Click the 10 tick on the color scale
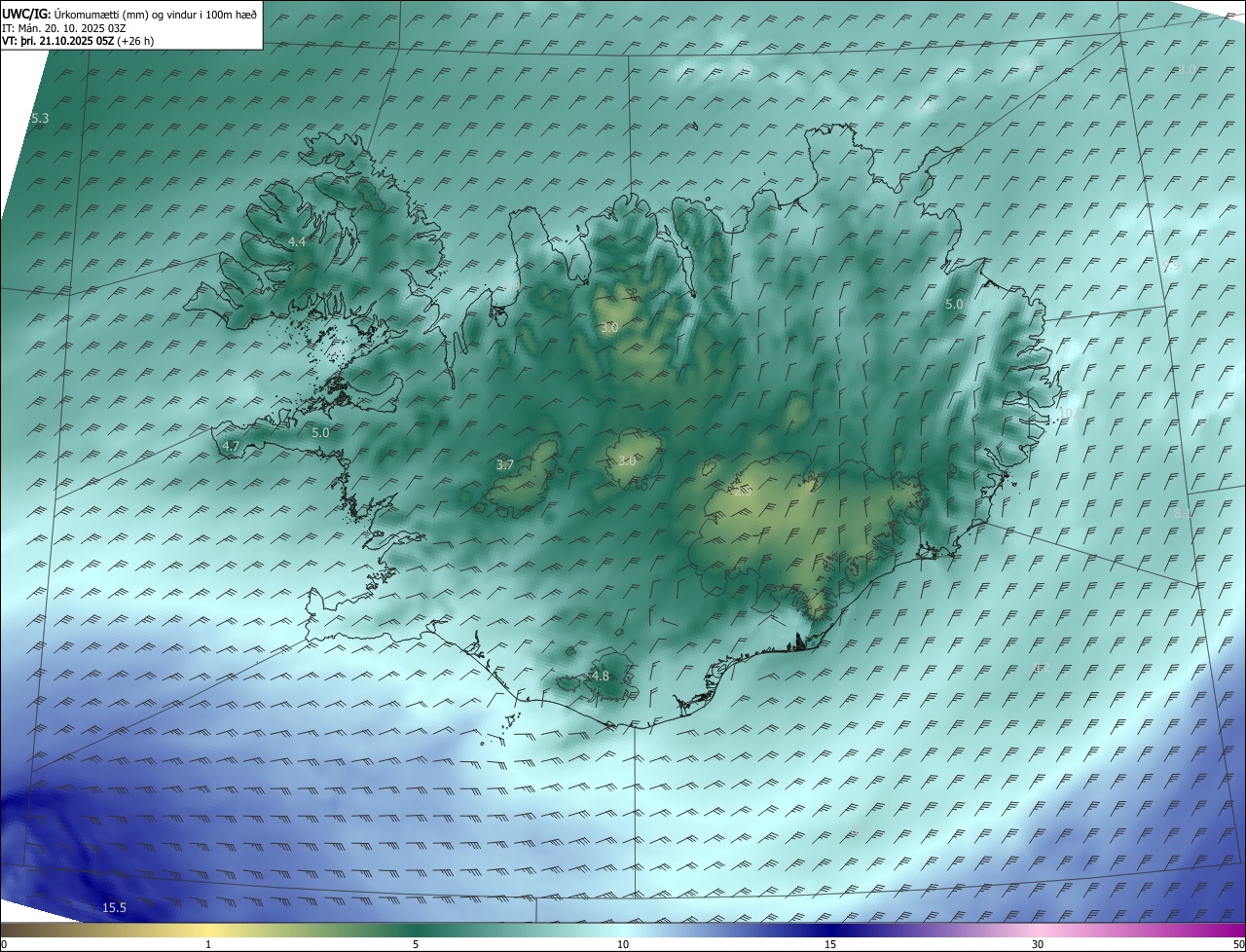This screenshot has height=952, width=1246. coord(623,944)
